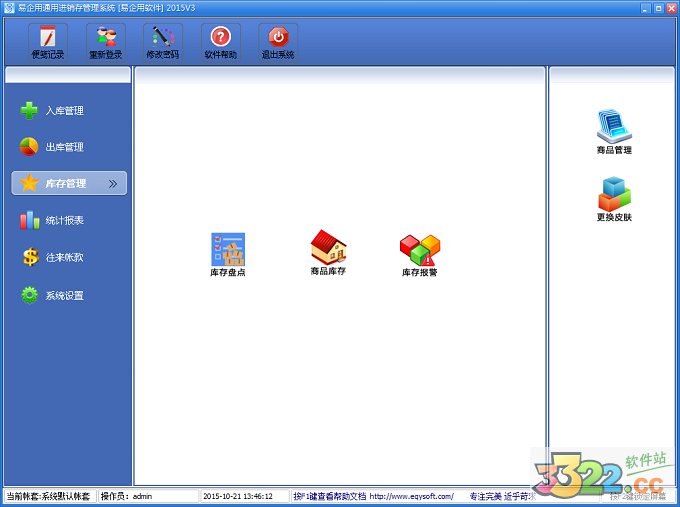This screenshot has width=680, height=507.
Task: Open the 商品管理 icon in right panel
Action: (x=614, y=132)
